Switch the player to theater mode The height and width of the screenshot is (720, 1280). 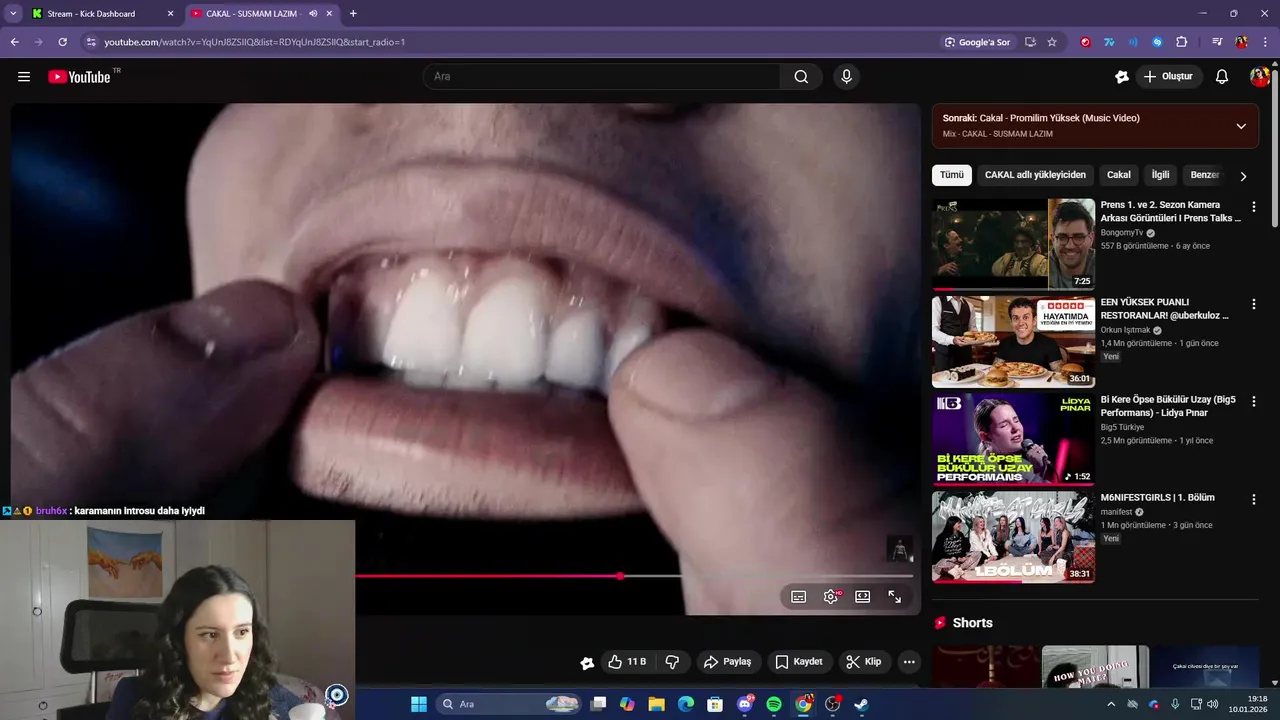863,597
